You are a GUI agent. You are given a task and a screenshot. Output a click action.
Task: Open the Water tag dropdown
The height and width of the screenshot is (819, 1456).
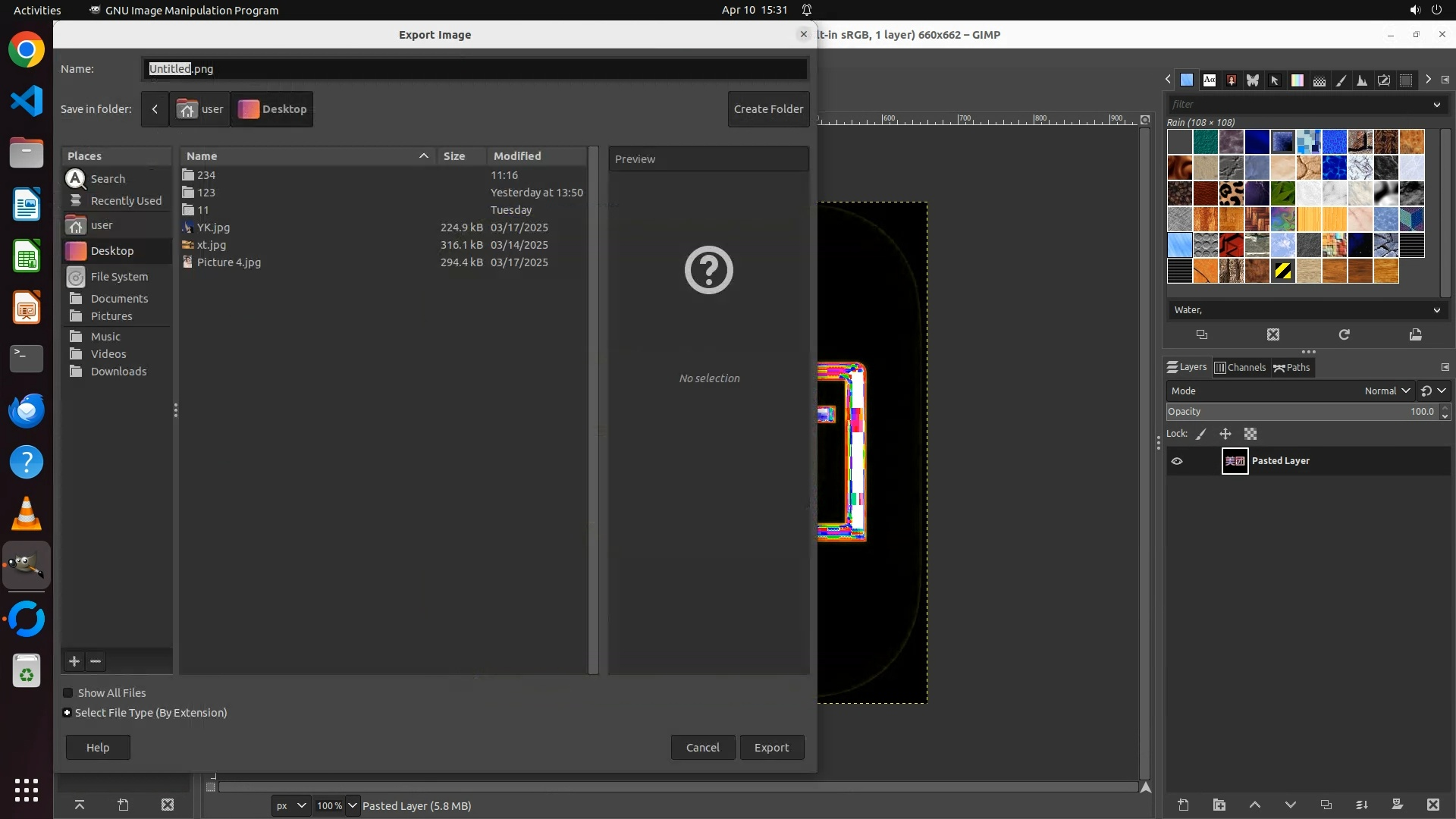(1436, 310)
